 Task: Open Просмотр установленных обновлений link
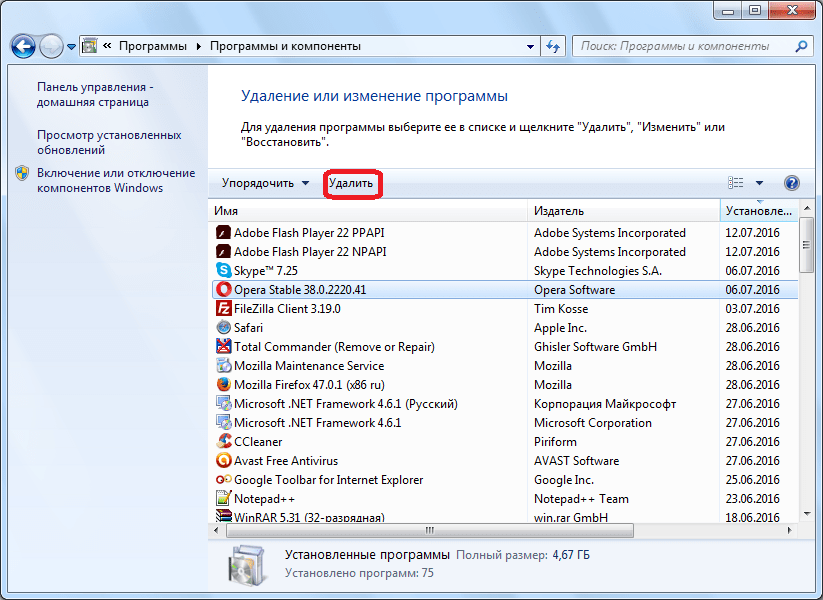click(109, 142)
